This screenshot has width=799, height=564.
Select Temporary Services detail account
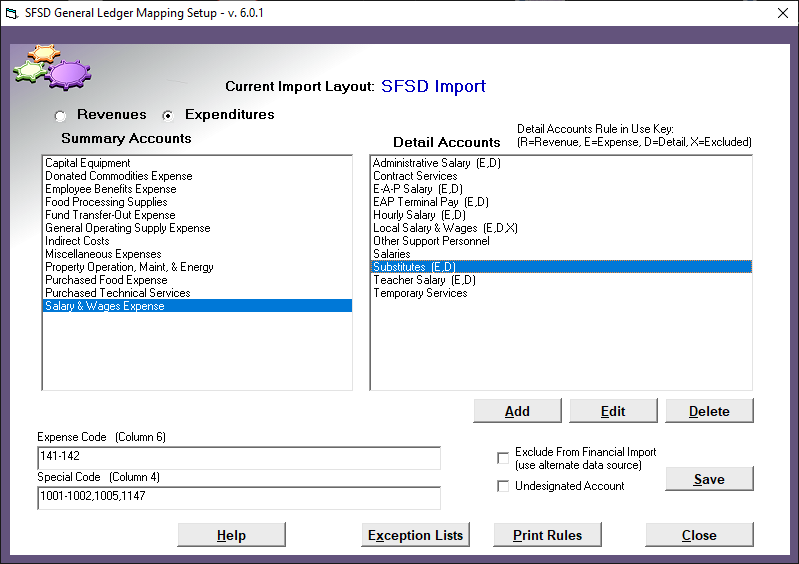coord(561,293)
